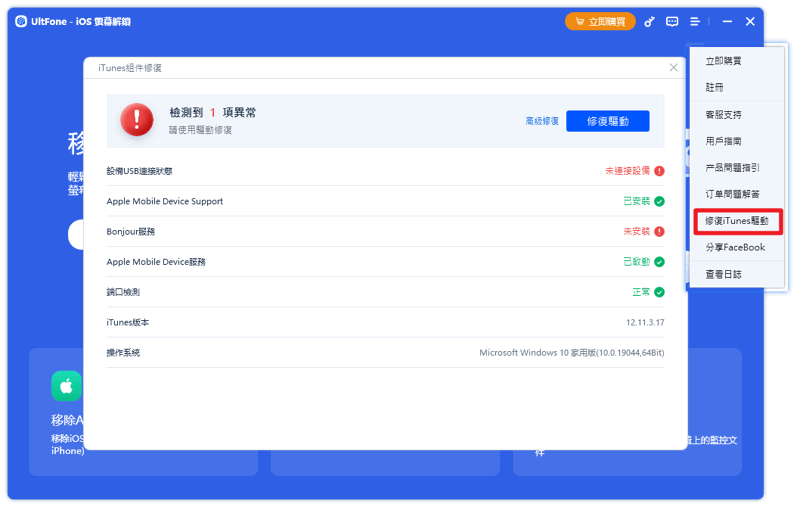800x507 pixels.
Task: Click the key register icon in title bar
Action: 649,22
